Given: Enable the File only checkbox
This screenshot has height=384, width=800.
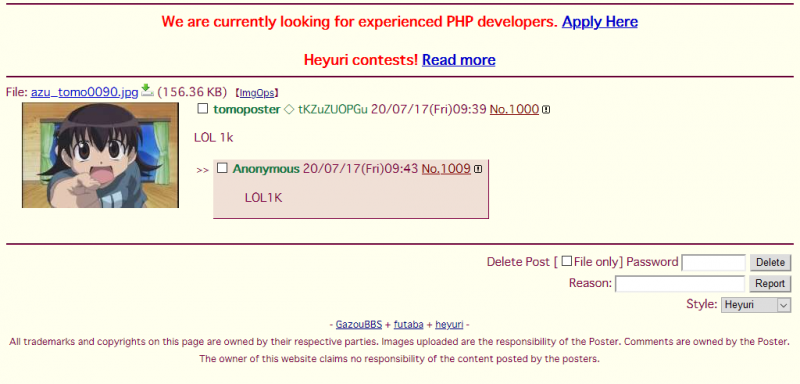Looking at the screenshot, I should tap(566, 261).
